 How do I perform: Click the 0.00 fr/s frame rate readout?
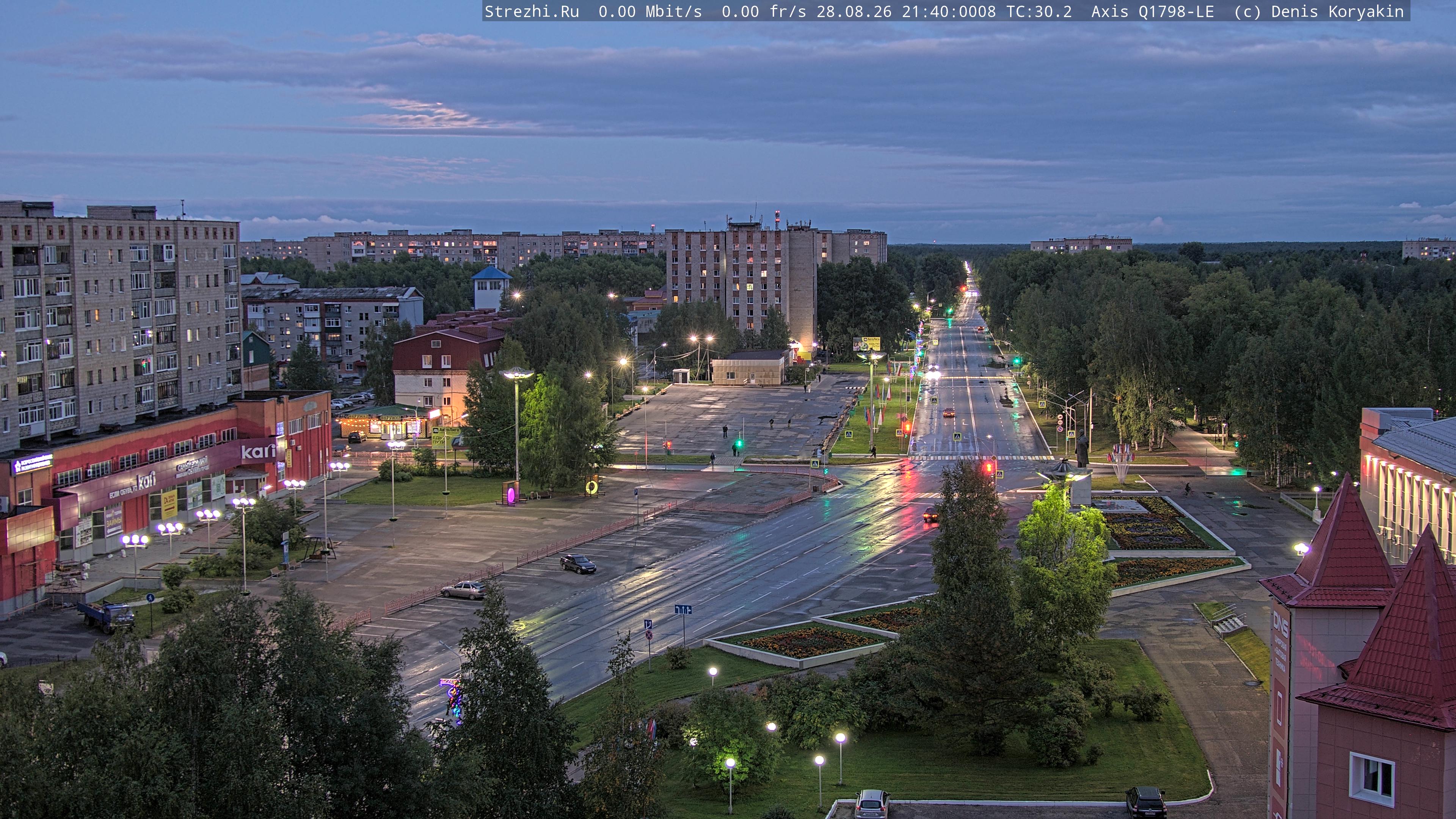(764, 12)
